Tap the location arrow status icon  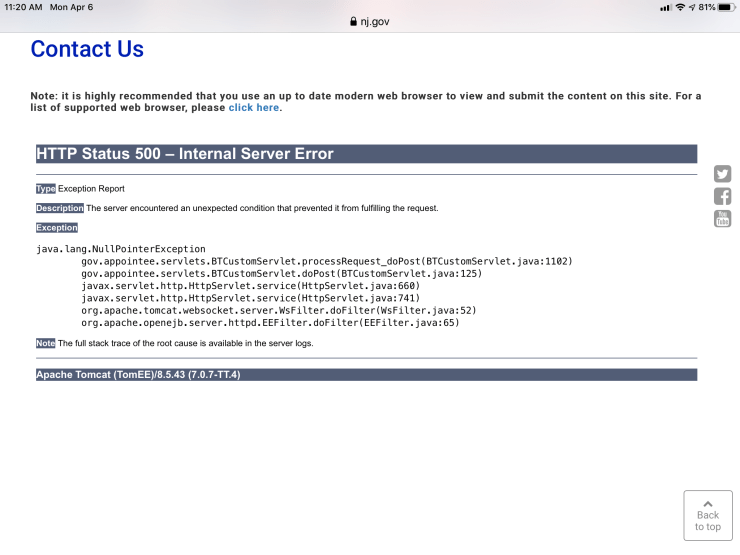[x=692, y=7]
